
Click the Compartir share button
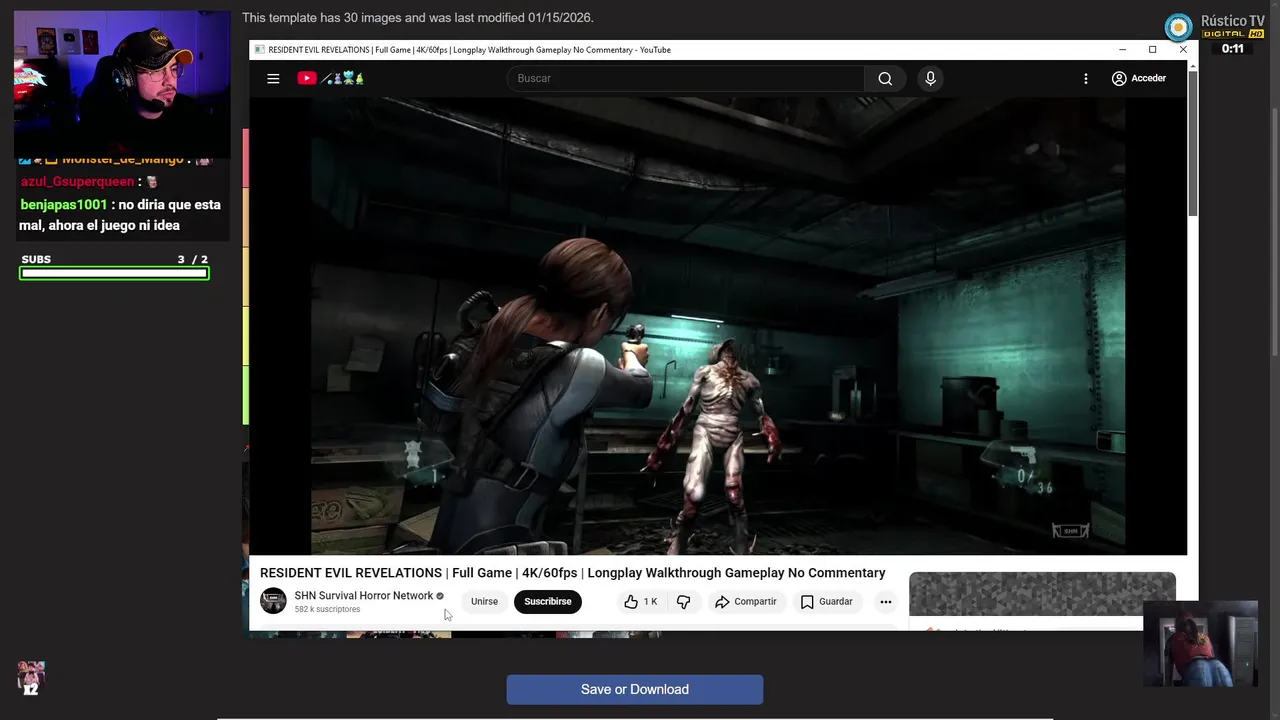click(x=746, y=601)
